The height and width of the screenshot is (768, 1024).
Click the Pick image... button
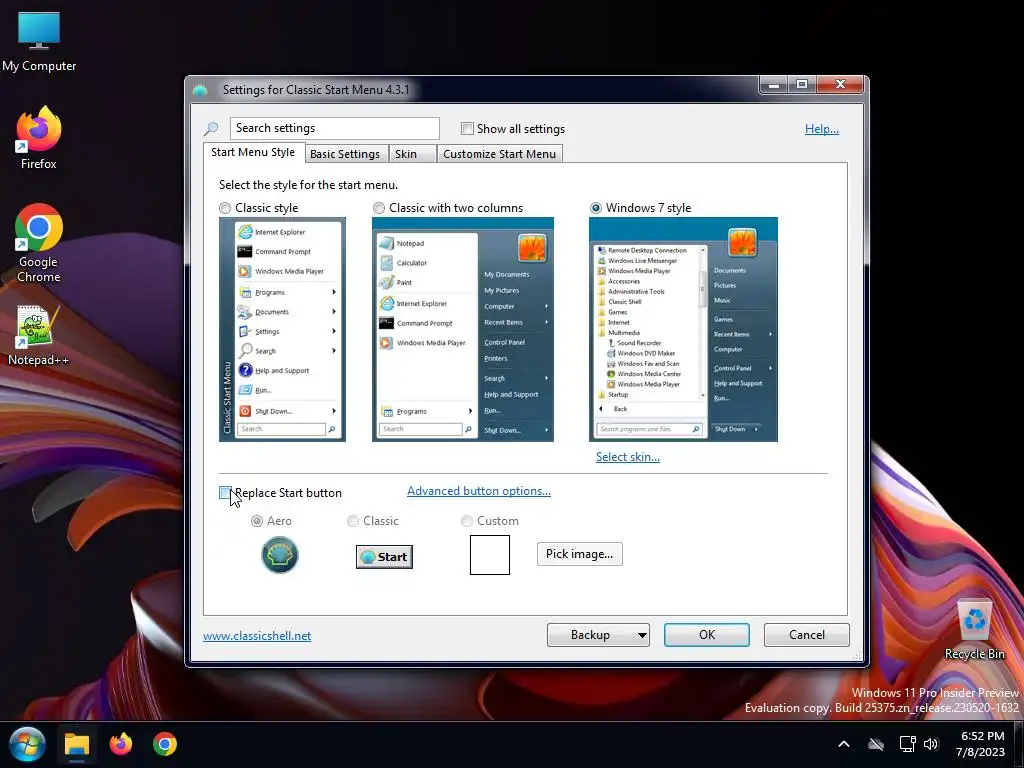pyautogui.click(x=579, y=554)
